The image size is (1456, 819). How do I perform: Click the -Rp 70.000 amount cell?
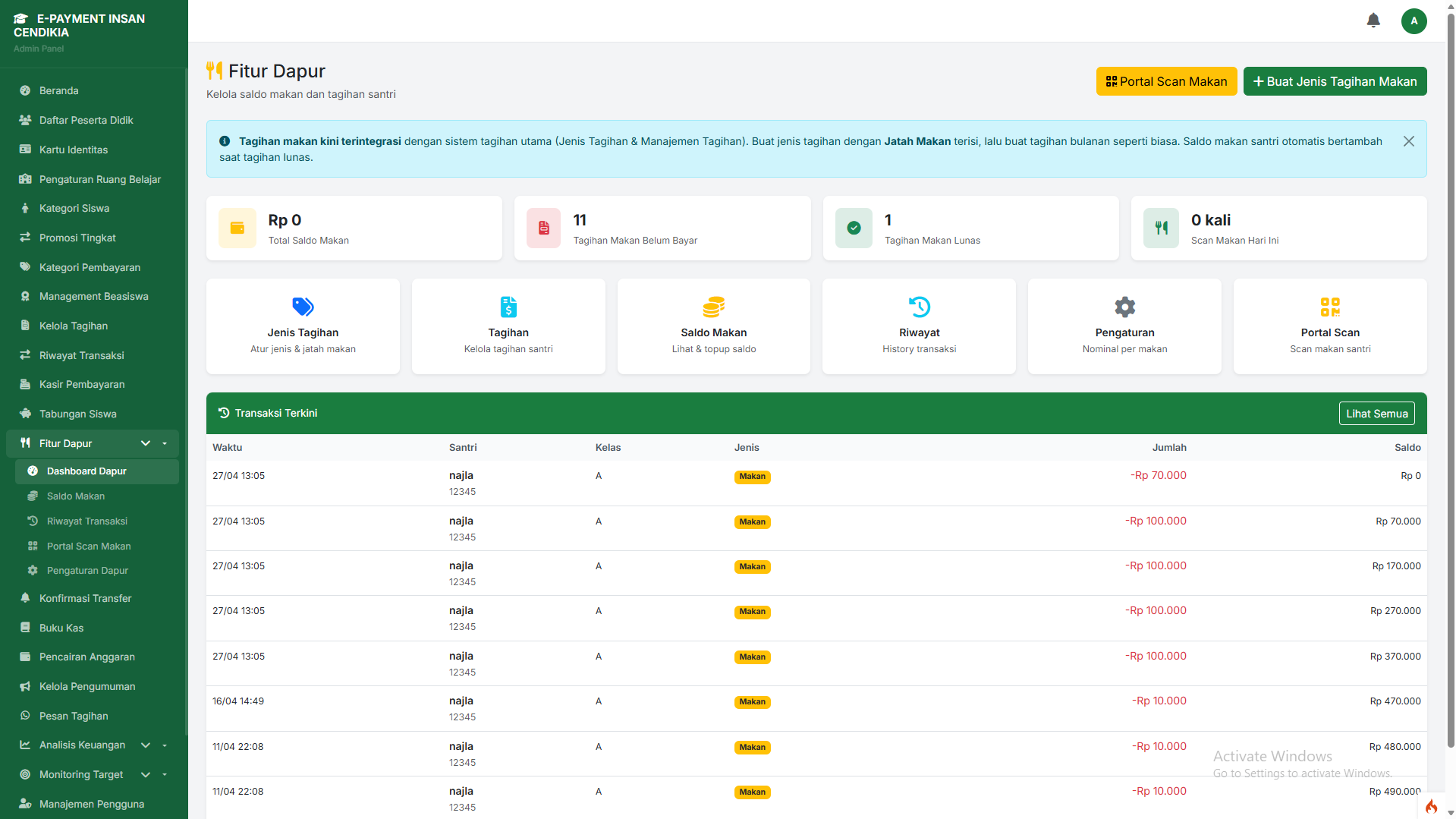click(x=1159, y=476)
